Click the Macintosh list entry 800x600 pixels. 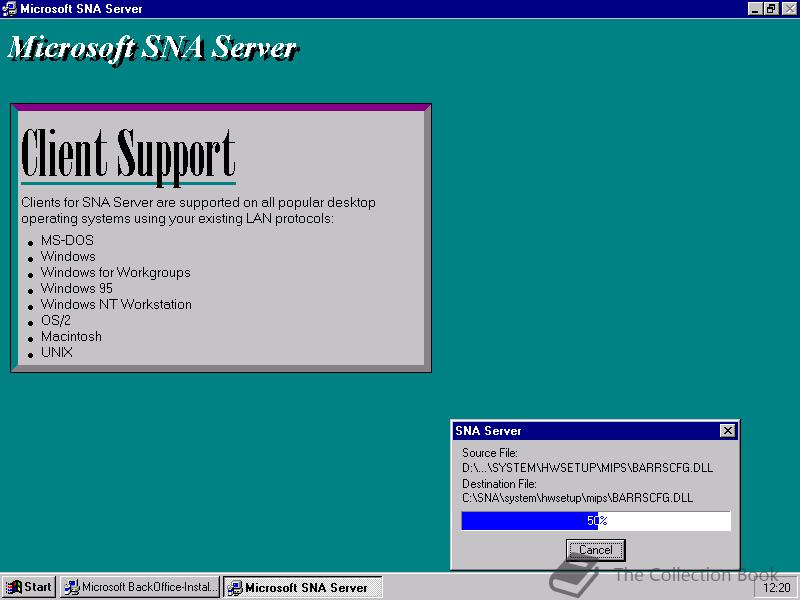click(71, 336)
